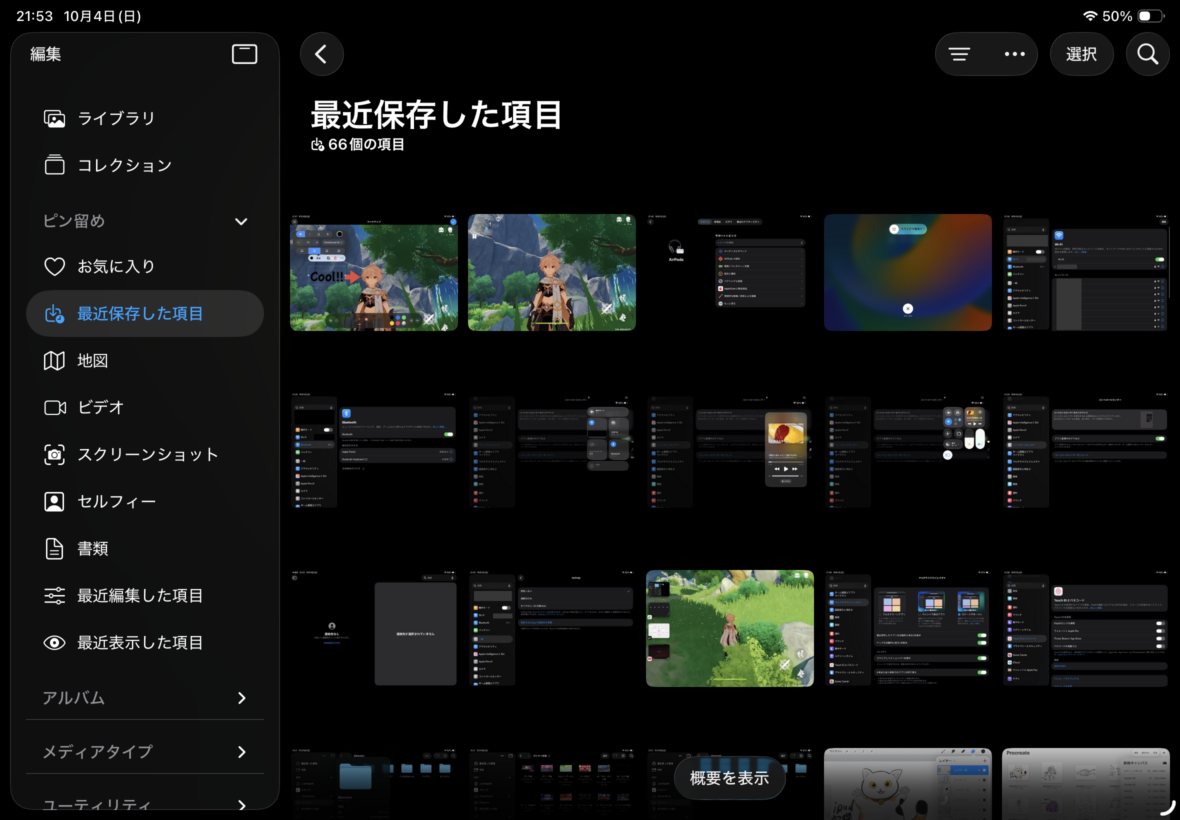Open the スクリーンショット sidebar item

coord(144,454)
